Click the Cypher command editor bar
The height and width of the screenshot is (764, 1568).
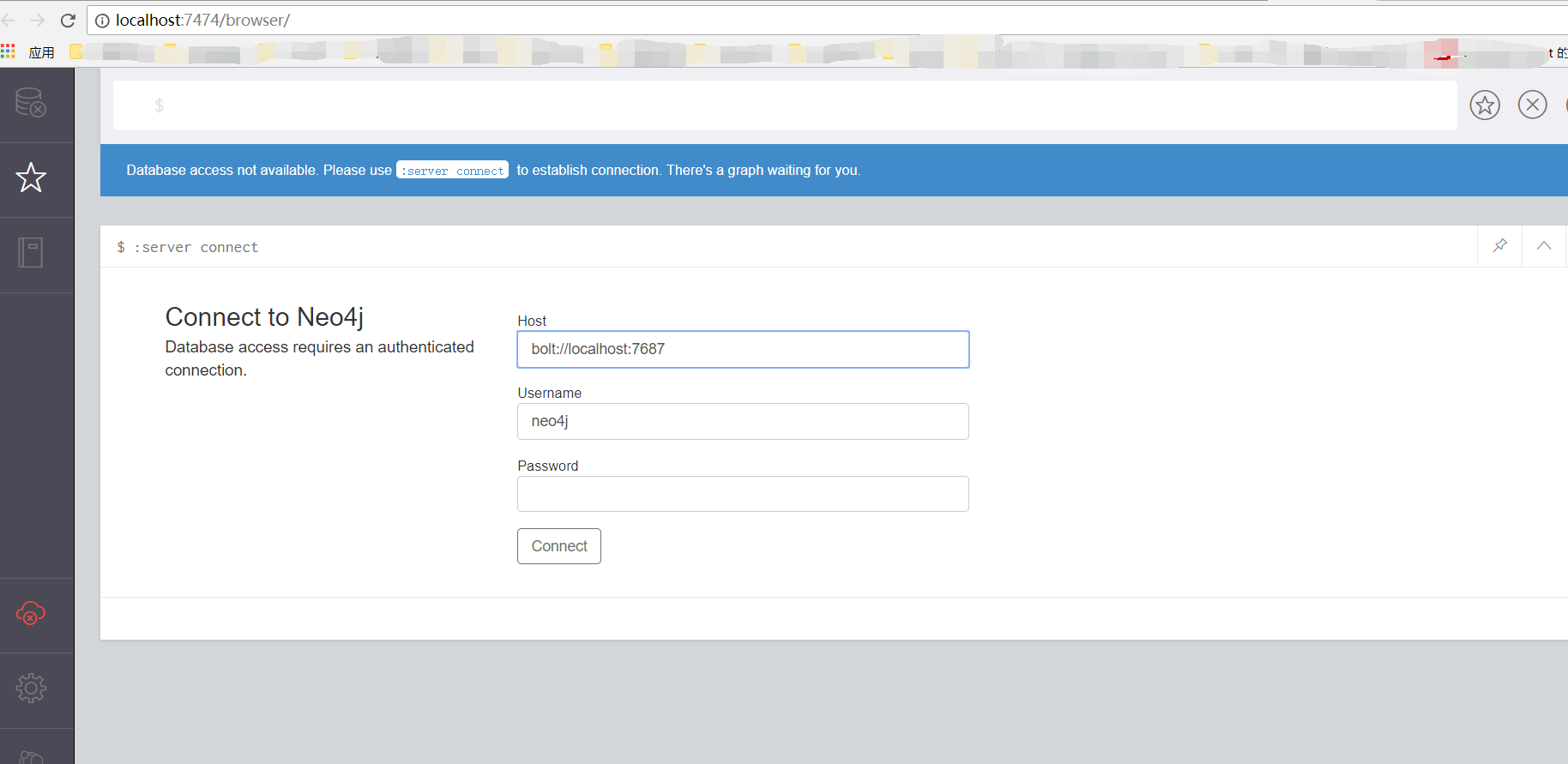pyautogui.click(x=785, y=105)
